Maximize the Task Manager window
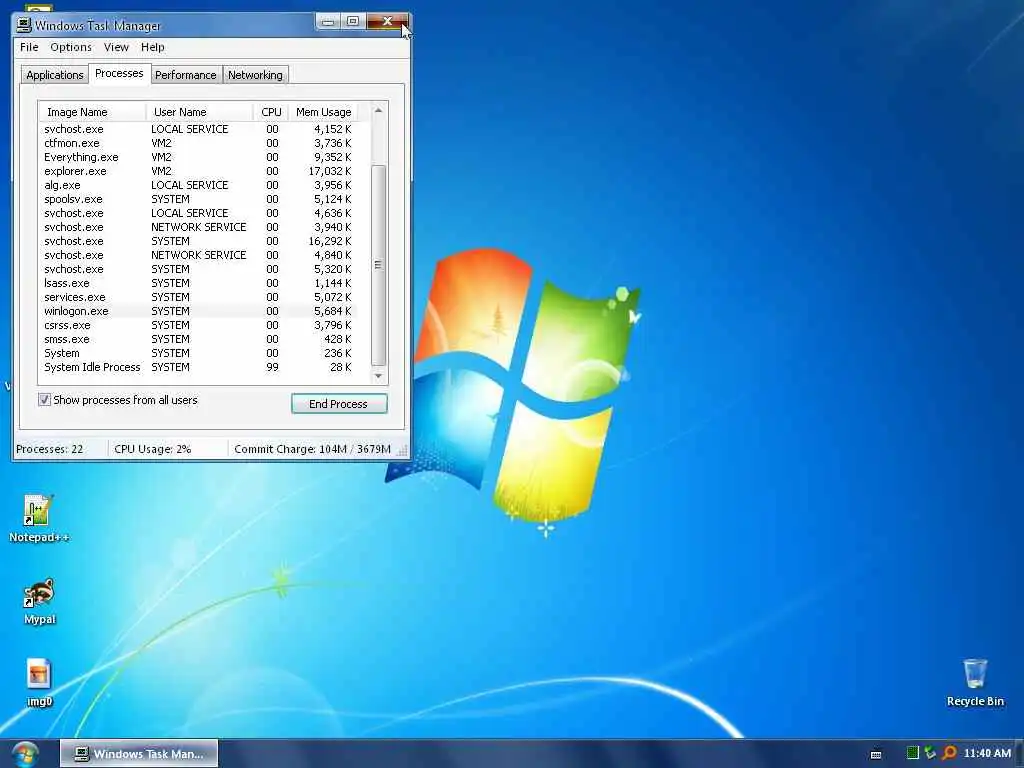The height and width of the screenshot is (768, 1024). 353,22
